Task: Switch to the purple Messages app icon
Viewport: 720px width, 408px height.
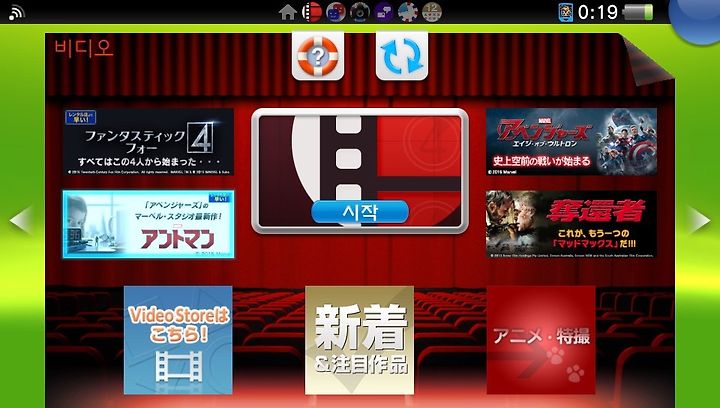Action: click(383, 12)
